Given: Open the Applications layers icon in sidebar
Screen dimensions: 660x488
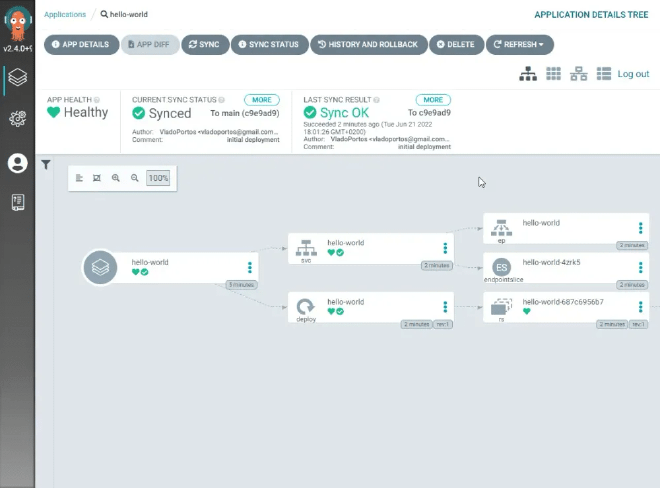Looking at the screenshot, I should click(x=18, y=77).
